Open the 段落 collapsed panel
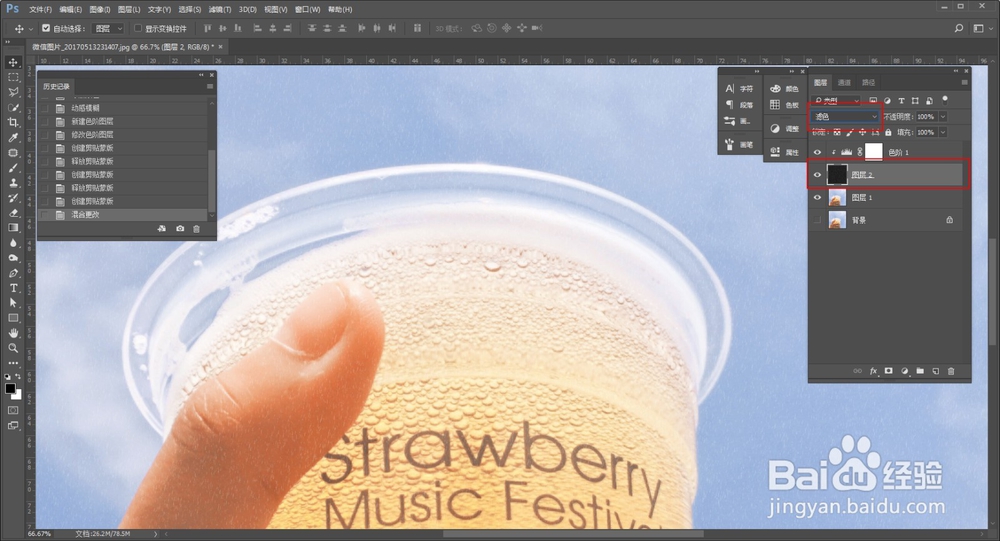The image size is (1000, 541). click(740, 105)
